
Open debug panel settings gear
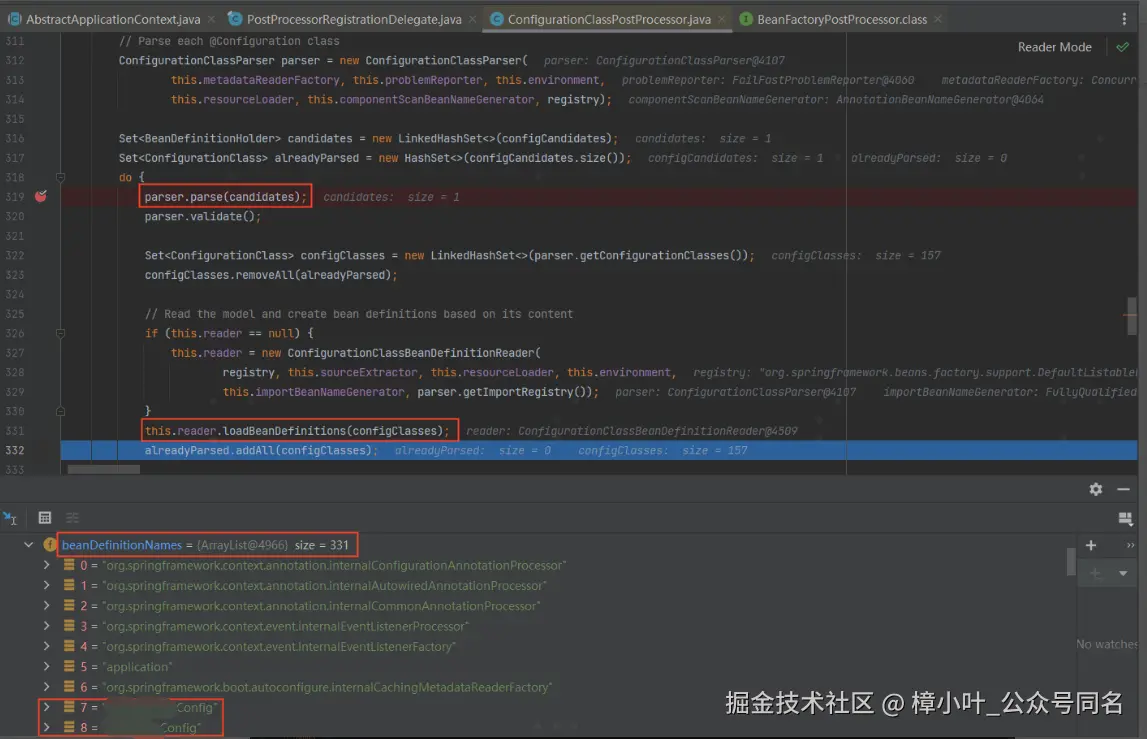click(x=1095, y=489)
